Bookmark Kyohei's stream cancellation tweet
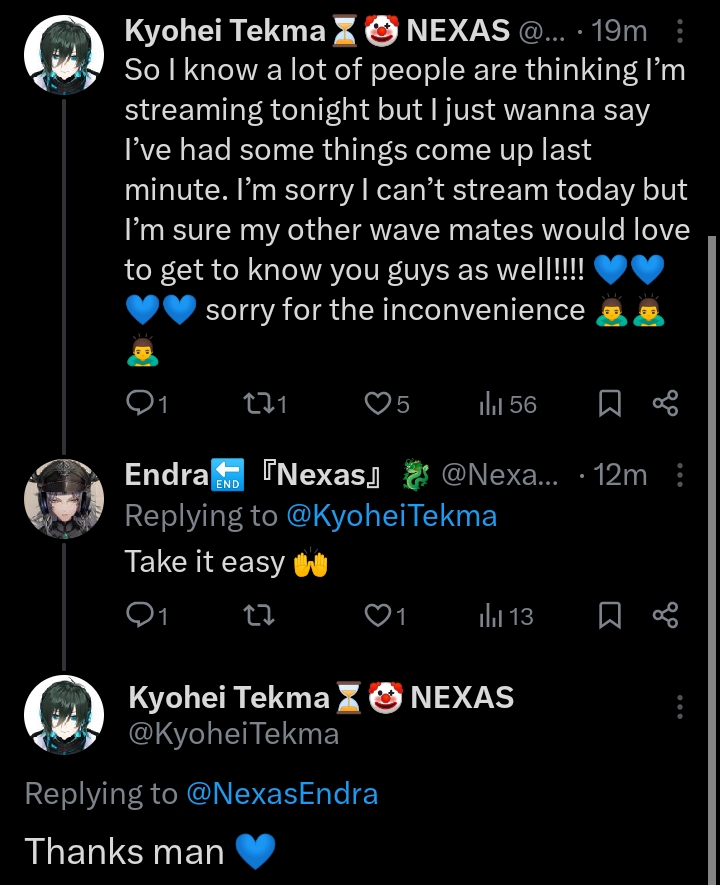 pos(610,404)
